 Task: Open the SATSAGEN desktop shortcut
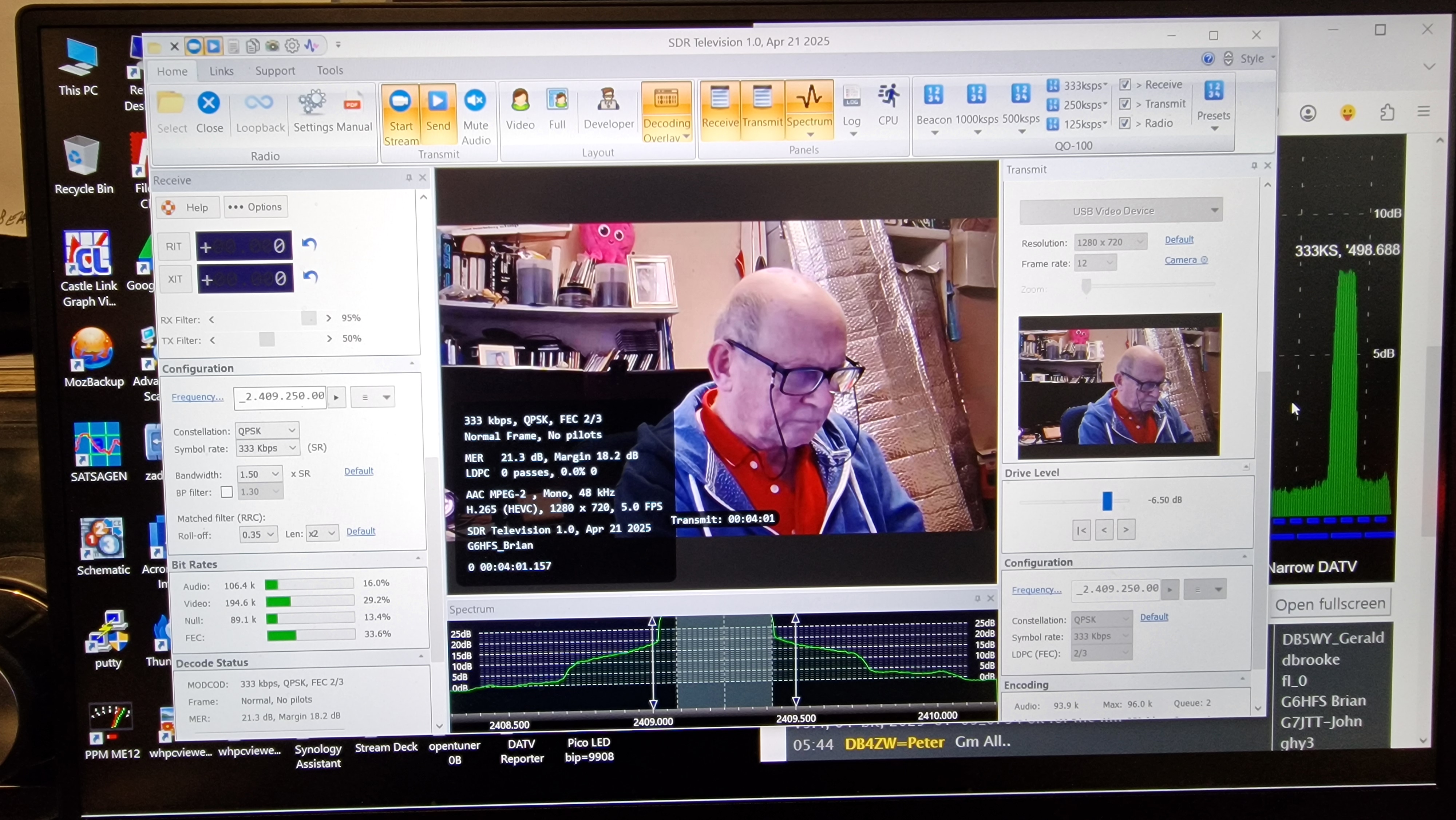(x=98, y=451)
